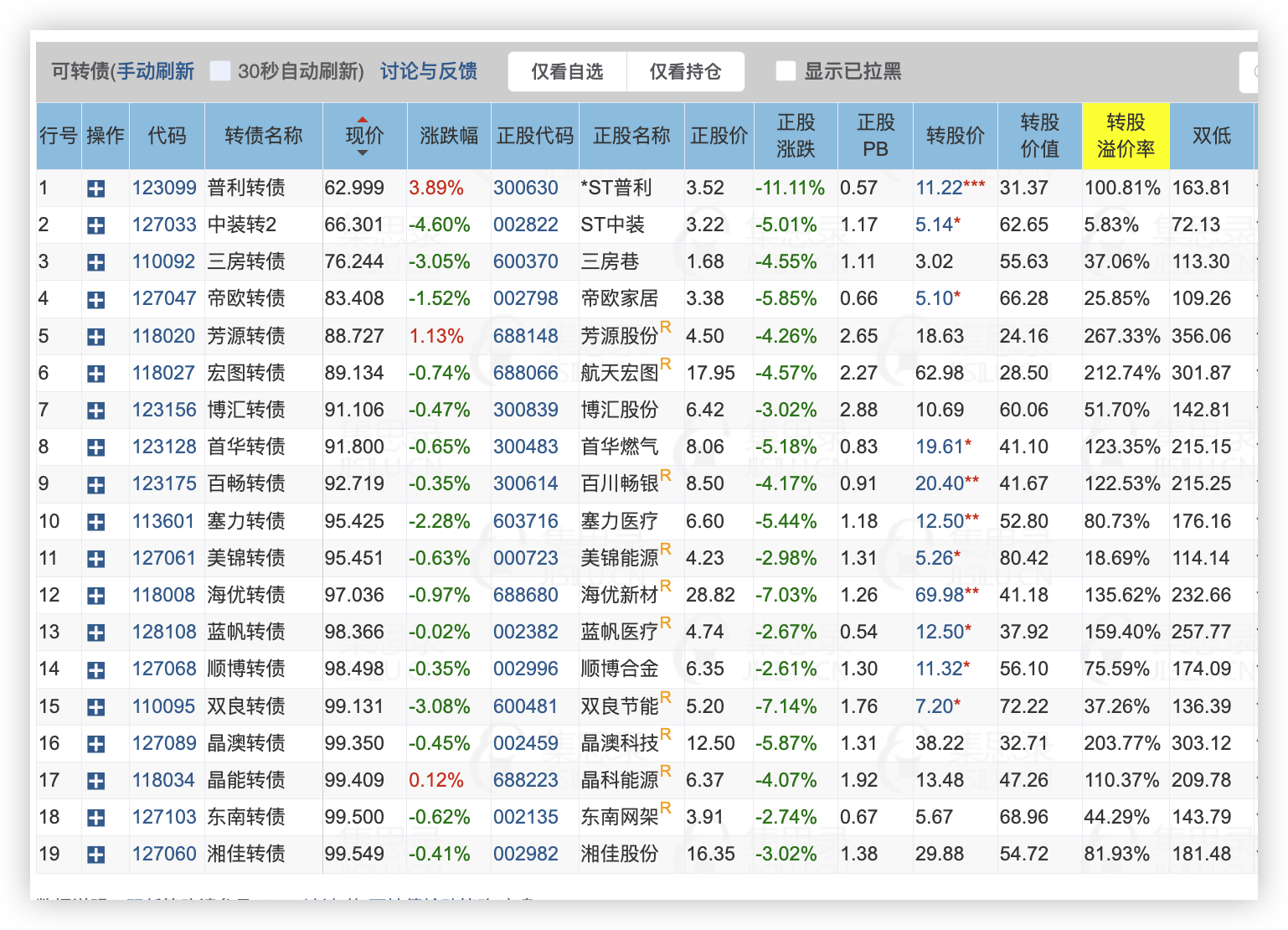Sort table by 转股溢价率 header

click(1126, 136)
